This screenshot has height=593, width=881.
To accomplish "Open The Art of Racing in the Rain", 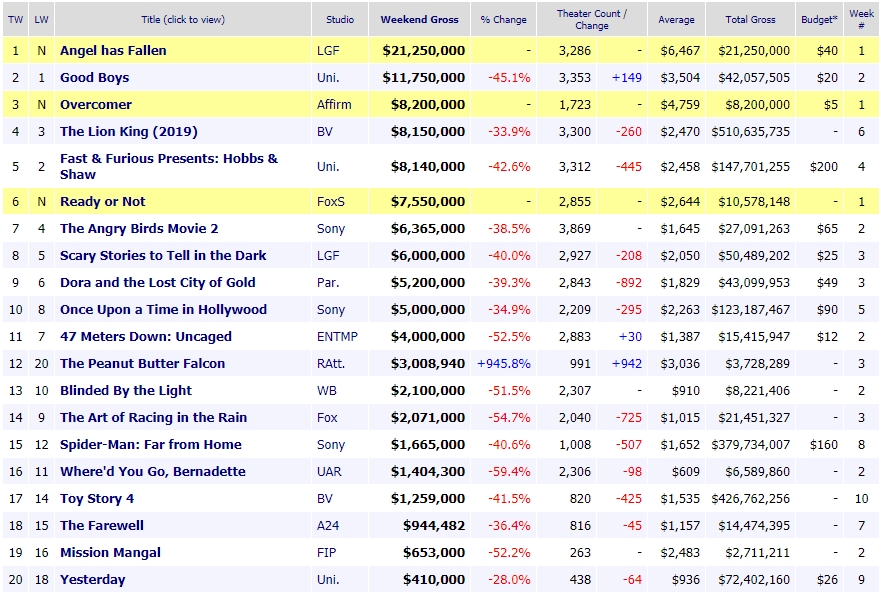I will pyautogui.click(x=153, y=417).
